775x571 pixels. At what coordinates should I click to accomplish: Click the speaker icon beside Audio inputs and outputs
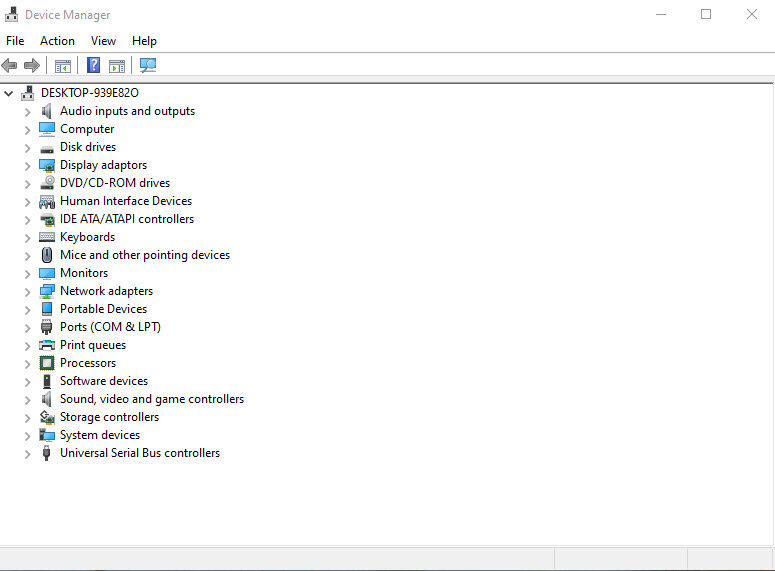click(47, 111)
